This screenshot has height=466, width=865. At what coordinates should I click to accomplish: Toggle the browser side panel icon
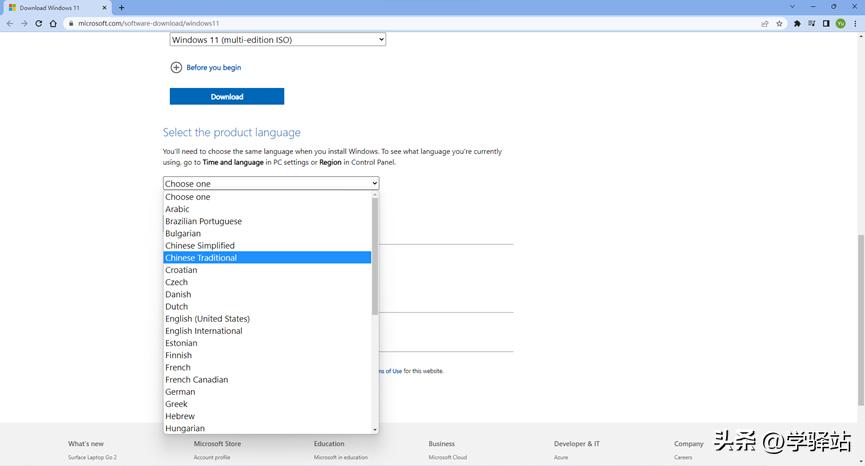[826, 24]
